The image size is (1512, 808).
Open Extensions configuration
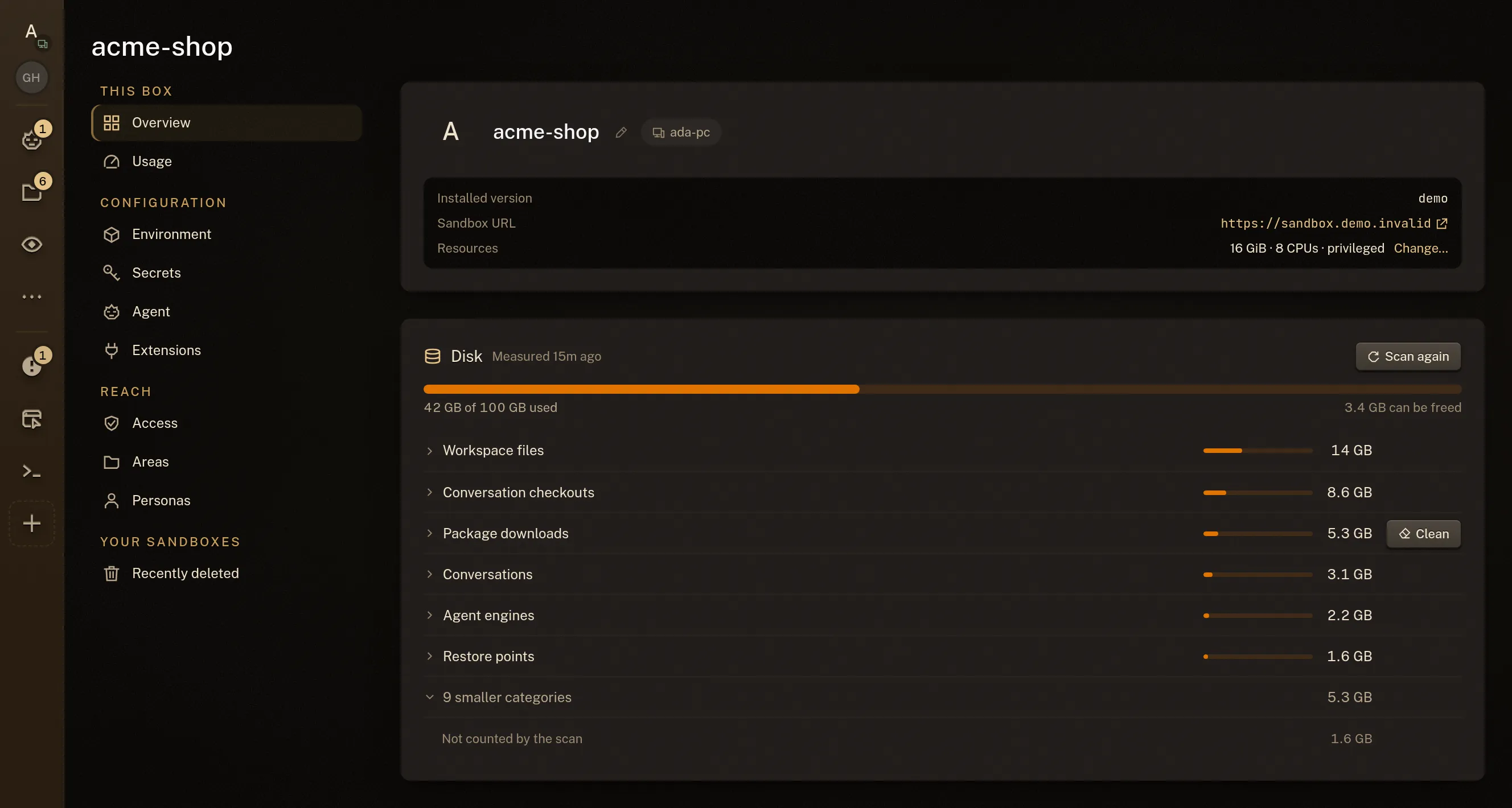227,351
